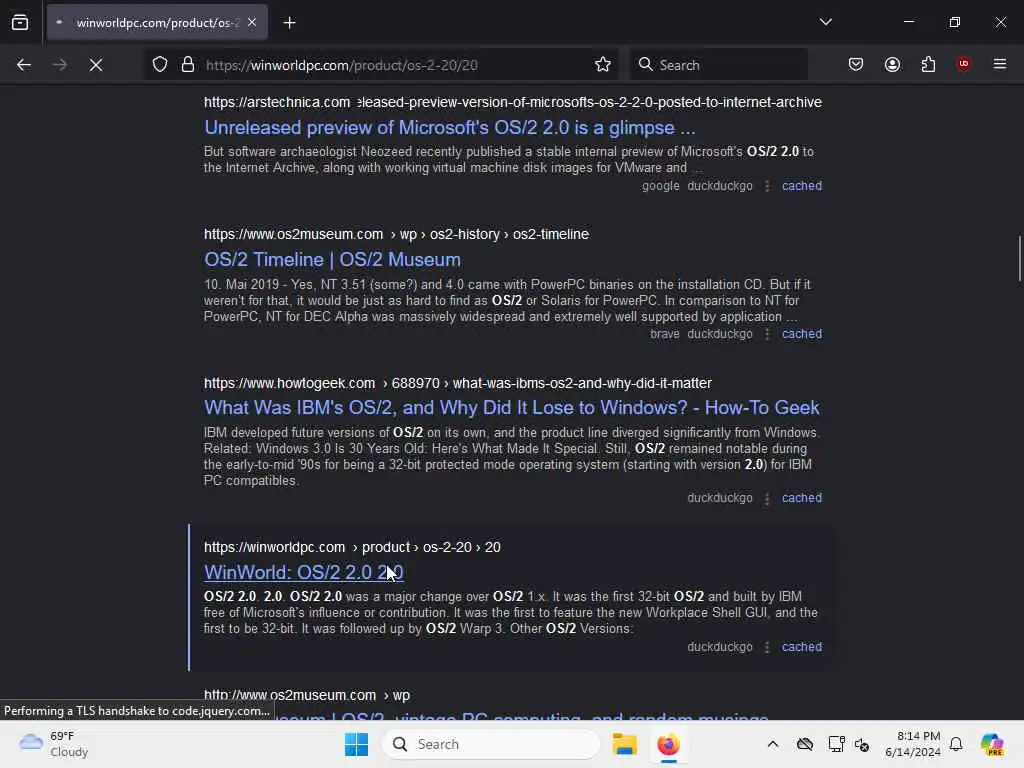The width and height of the screenshot is (1024, 768).
Task: Open tracking protection shield icon
Action: click(160, 65)
